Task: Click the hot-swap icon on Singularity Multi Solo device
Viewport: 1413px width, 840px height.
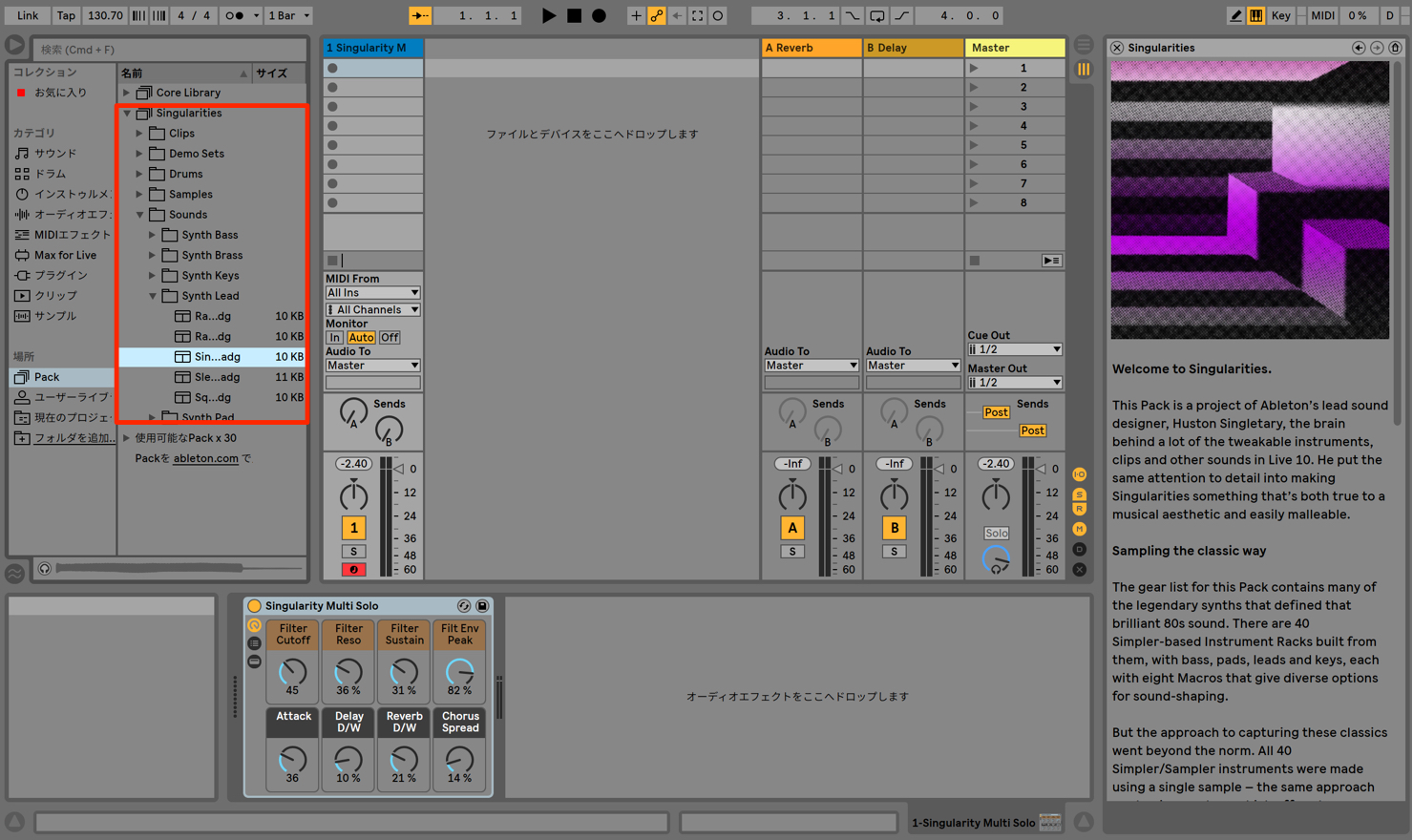Action: [x=463, y=605]
